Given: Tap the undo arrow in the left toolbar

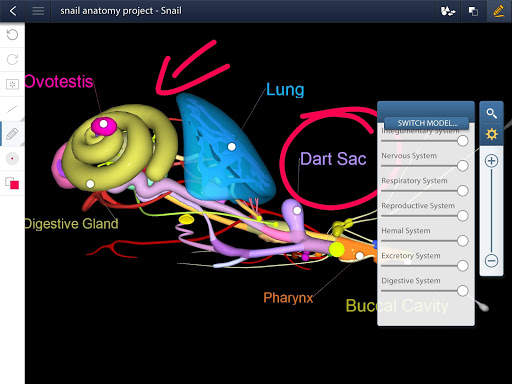Looking at the screenshot, I should click(x=12, y=35).
